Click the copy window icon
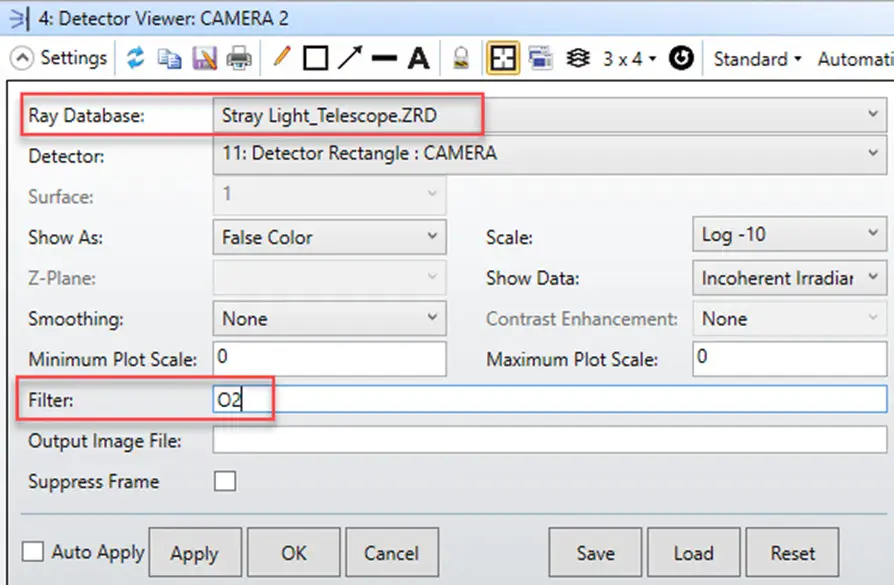894x585 pixels. tap(169, 59)
